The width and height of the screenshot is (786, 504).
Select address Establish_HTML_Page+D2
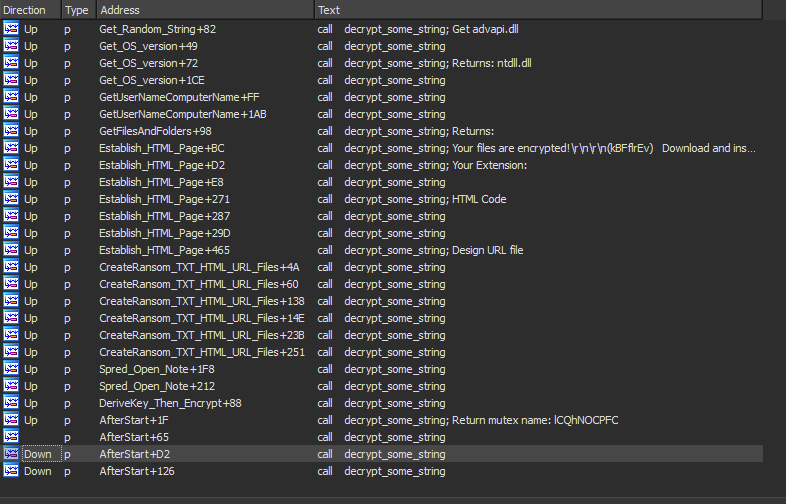pos(162,165)
